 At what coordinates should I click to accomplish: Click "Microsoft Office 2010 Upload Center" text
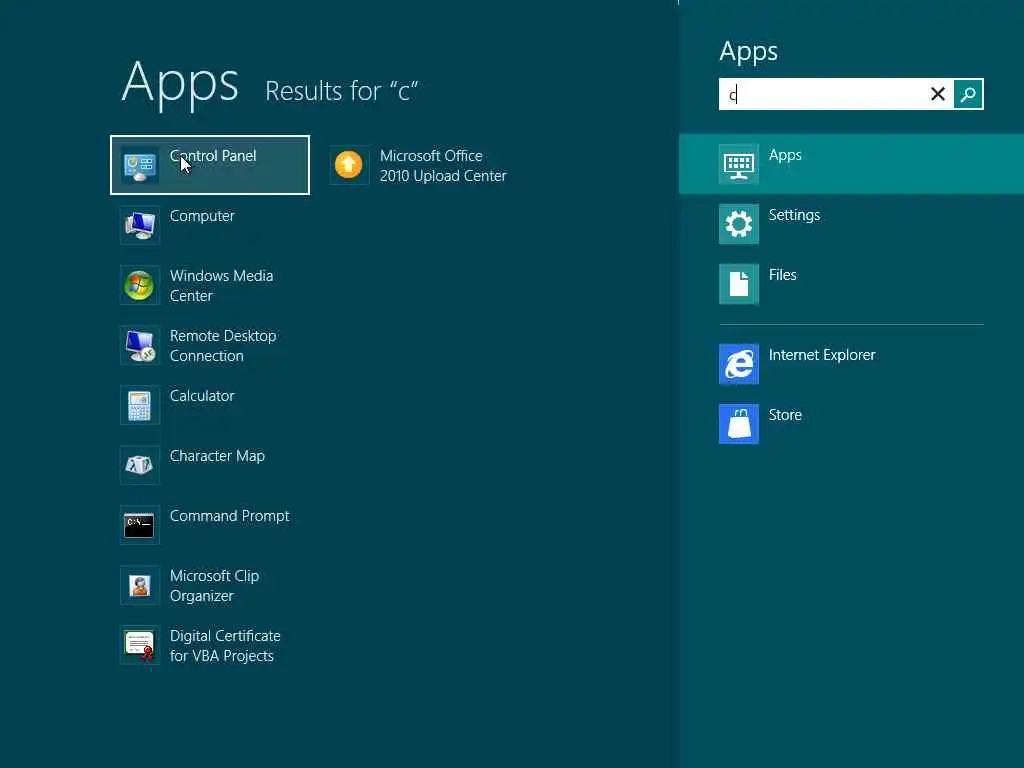[443, 166]
